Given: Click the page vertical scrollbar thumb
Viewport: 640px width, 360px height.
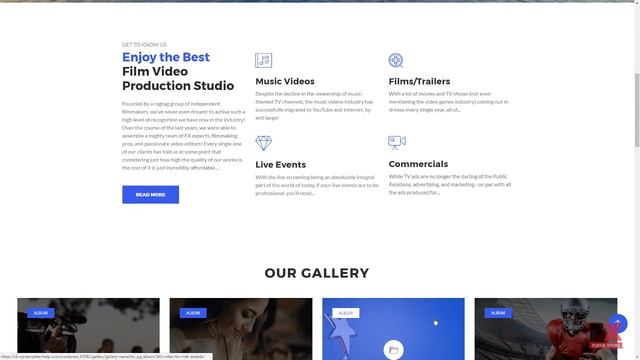Looking at the screenshot, I should coord(637,110).
